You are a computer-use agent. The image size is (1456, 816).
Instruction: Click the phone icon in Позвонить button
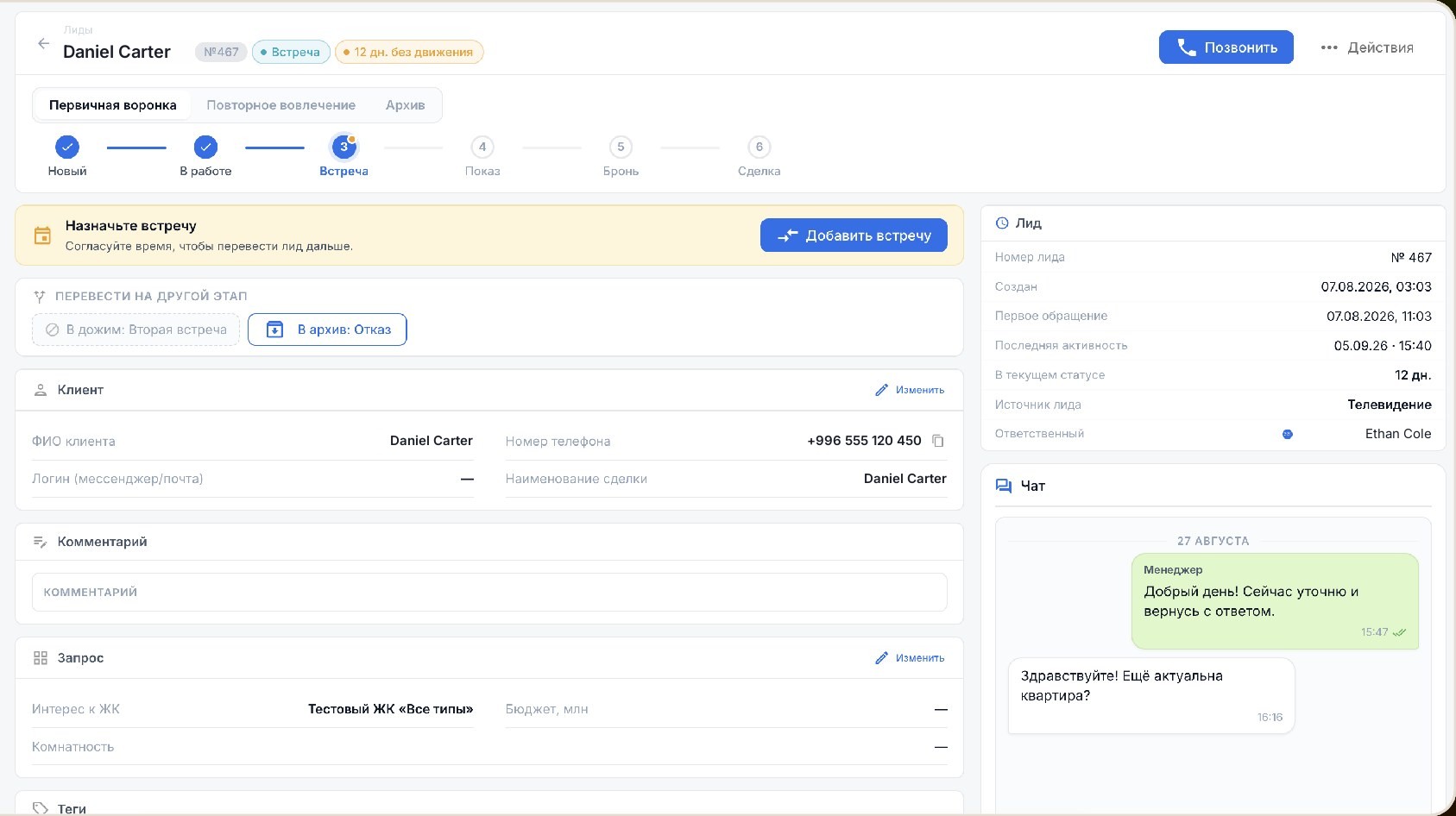coord(1187,47)
